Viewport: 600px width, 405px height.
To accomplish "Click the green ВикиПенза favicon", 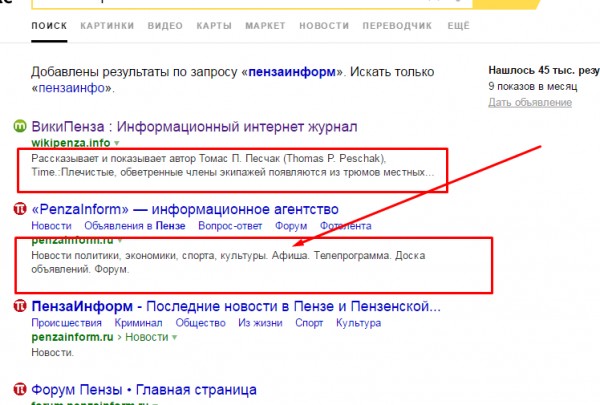I will click(20, 126).
